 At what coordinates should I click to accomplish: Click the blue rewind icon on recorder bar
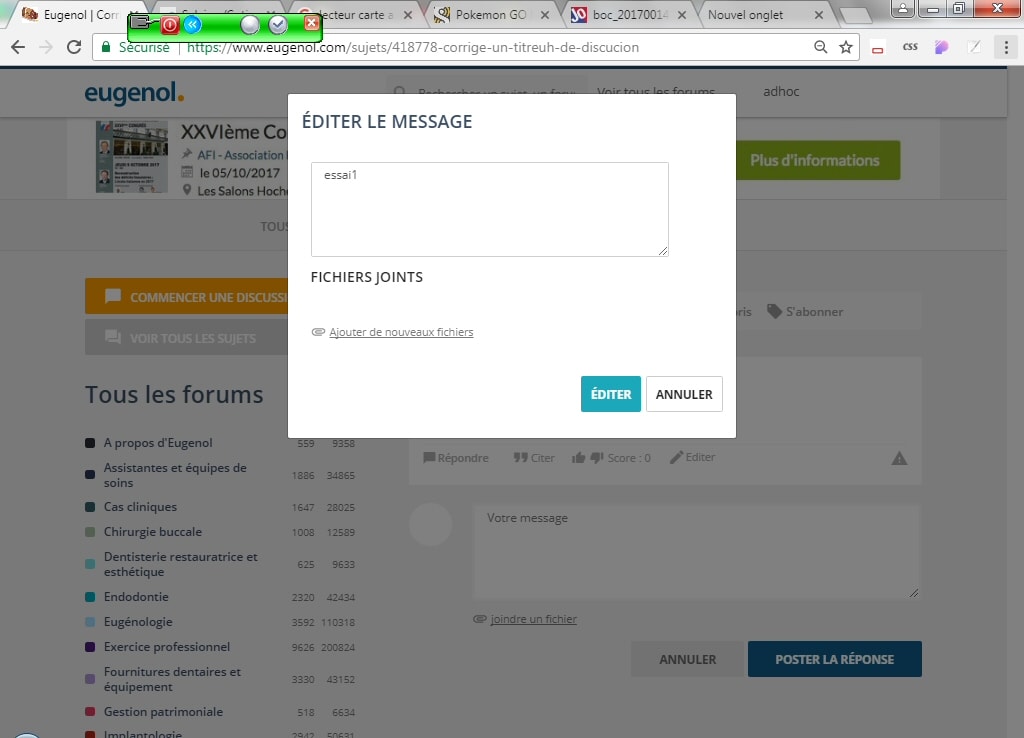click(192, 24)
